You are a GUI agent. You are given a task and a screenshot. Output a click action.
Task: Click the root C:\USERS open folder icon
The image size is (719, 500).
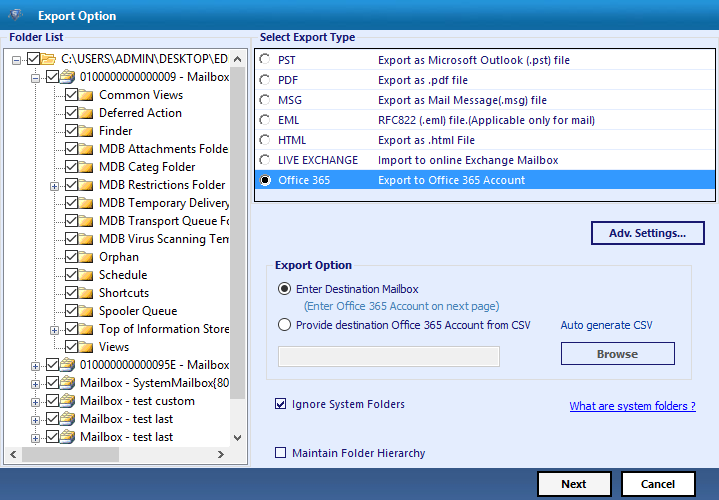pos(48,59)
